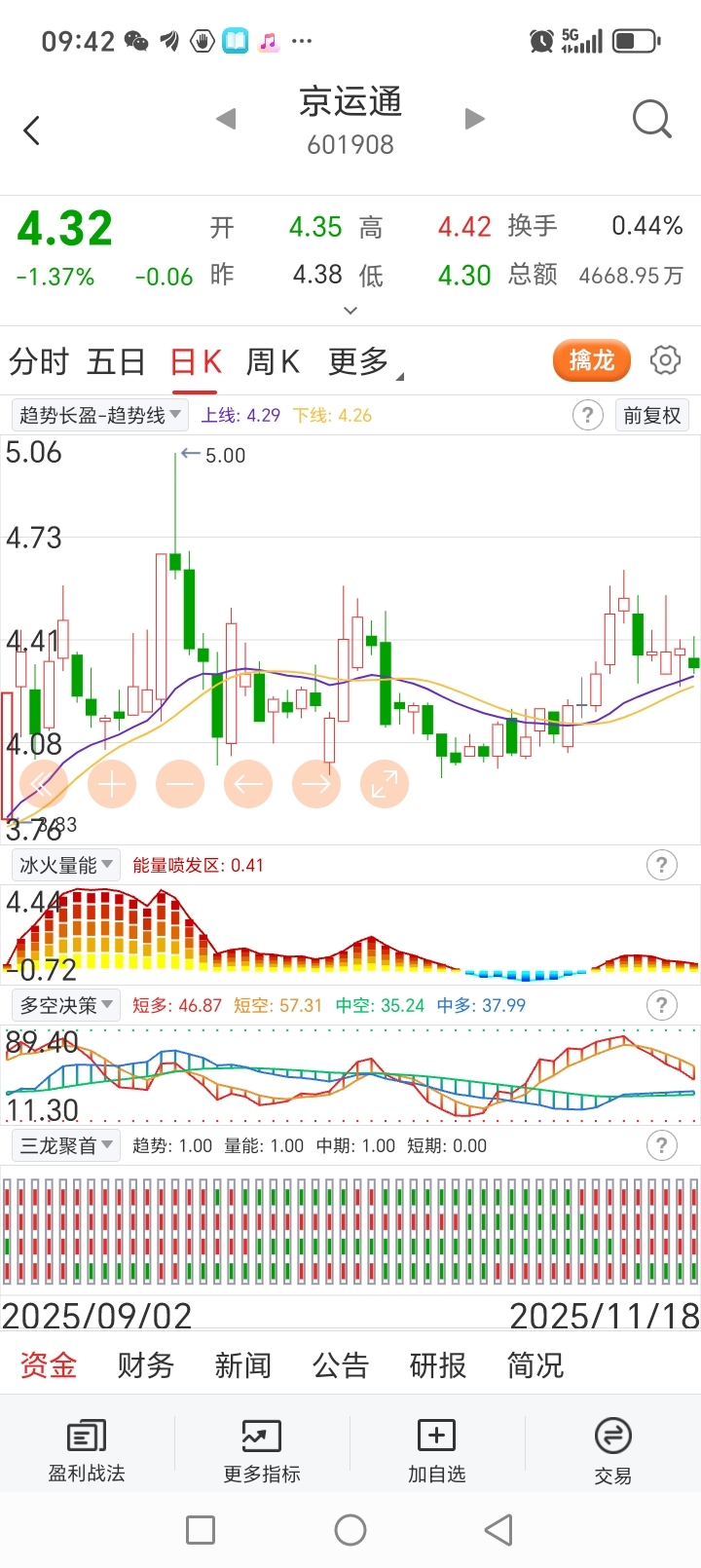Tap the 上线: 4.29 value

pos(240,416)
